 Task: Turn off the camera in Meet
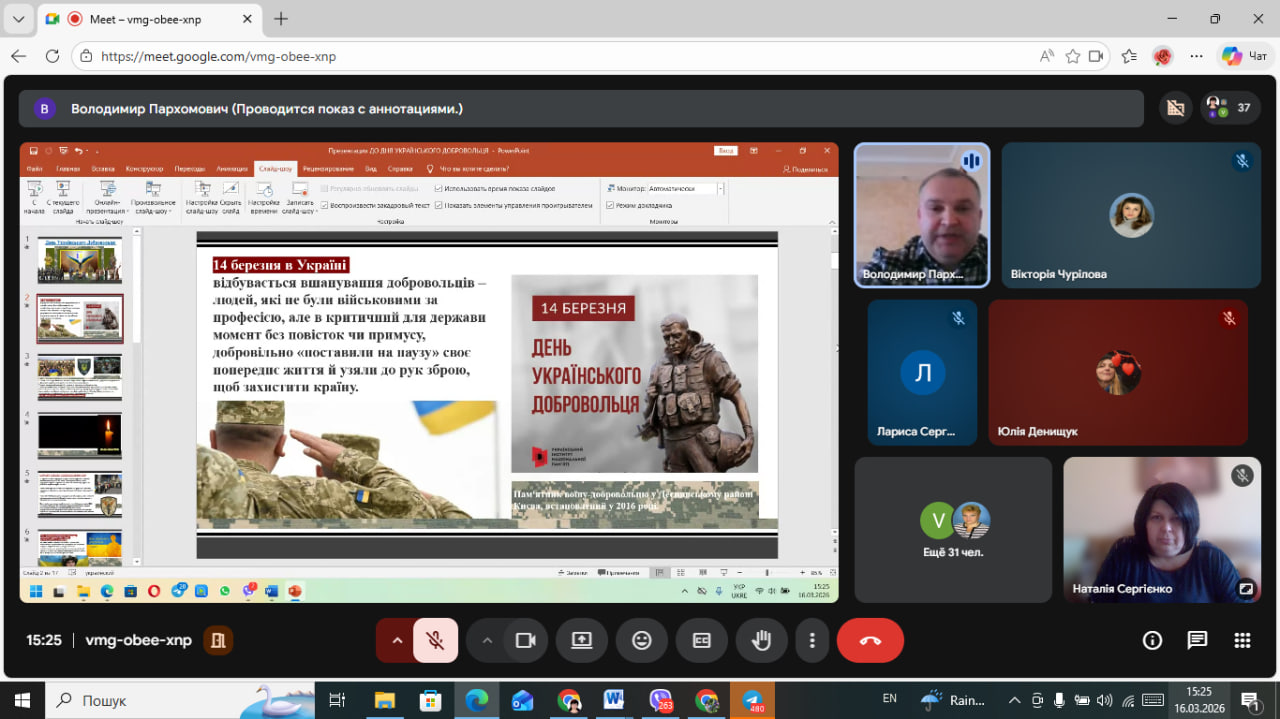[525, 641]
